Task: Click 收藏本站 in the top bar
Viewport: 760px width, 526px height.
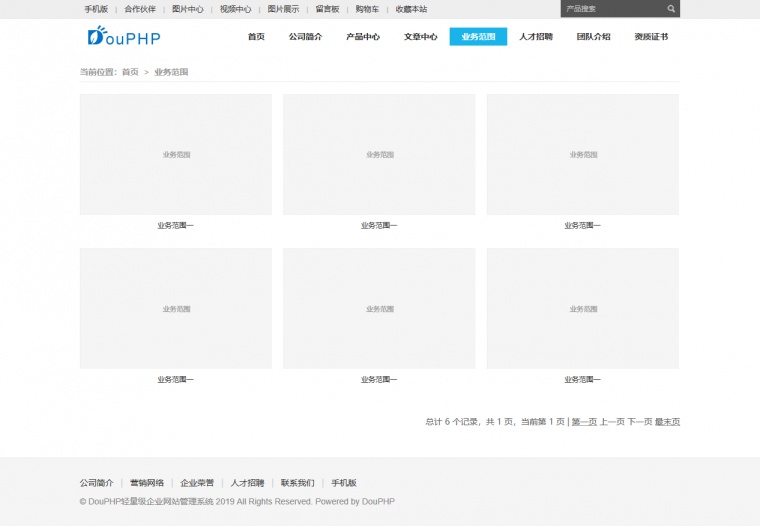Action: (411, 9)
